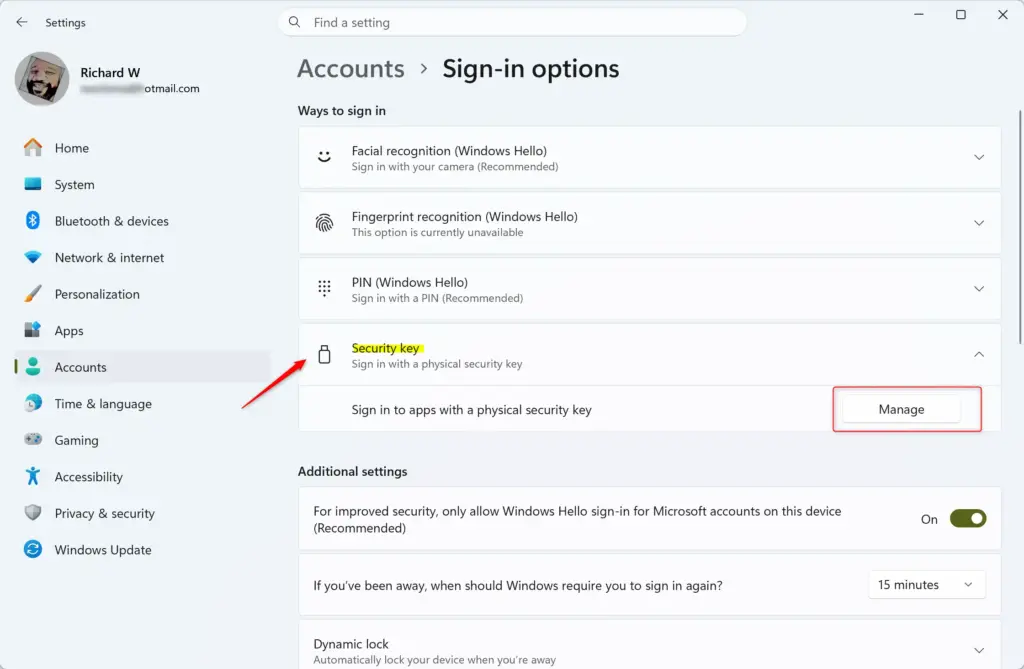Screen dimensions: 1024x669
Task: Expand Facial recognition option chevron
Action: (x=979, y=157)
